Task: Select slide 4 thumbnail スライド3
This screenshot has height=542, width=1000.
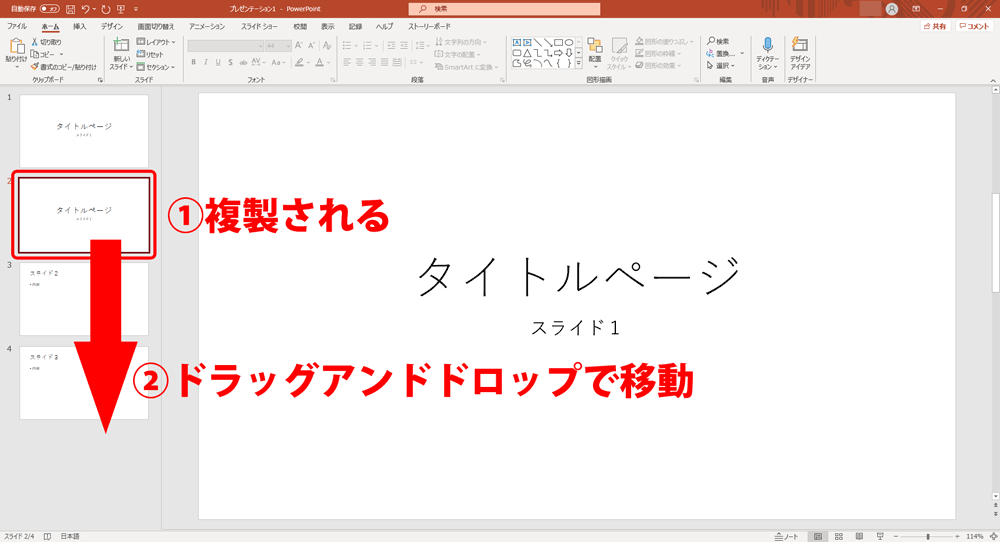Action: pos(84,383)
